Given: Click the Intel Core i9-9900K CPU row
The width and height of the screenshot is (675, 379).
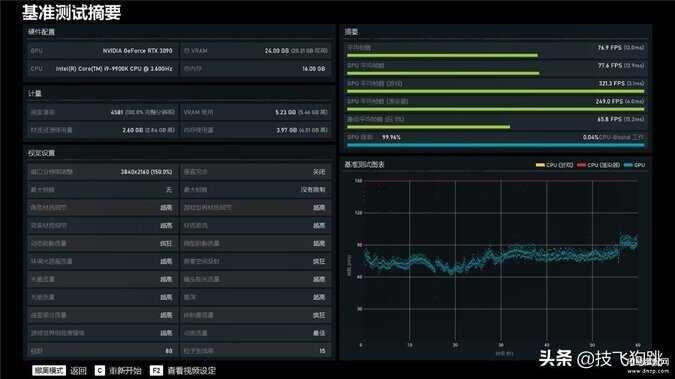Looking at the screenshot, I should pyautogui.click(x=102, y=68).
